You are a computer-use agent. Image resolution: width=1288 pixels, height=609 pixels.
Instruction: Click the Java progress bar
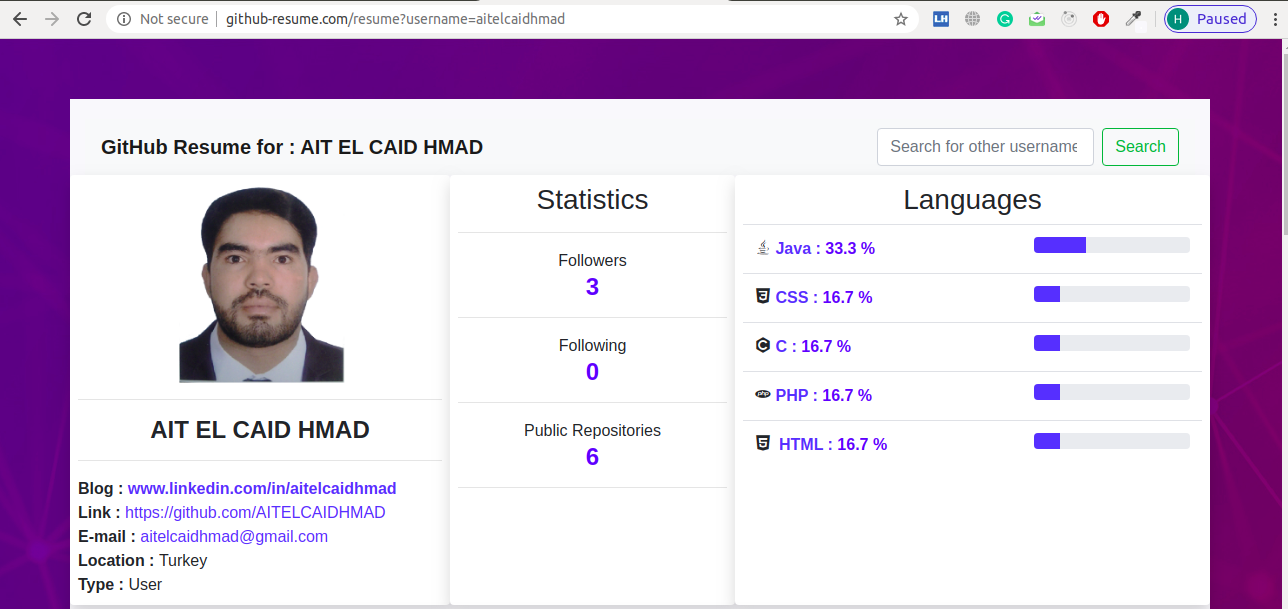1111,246
